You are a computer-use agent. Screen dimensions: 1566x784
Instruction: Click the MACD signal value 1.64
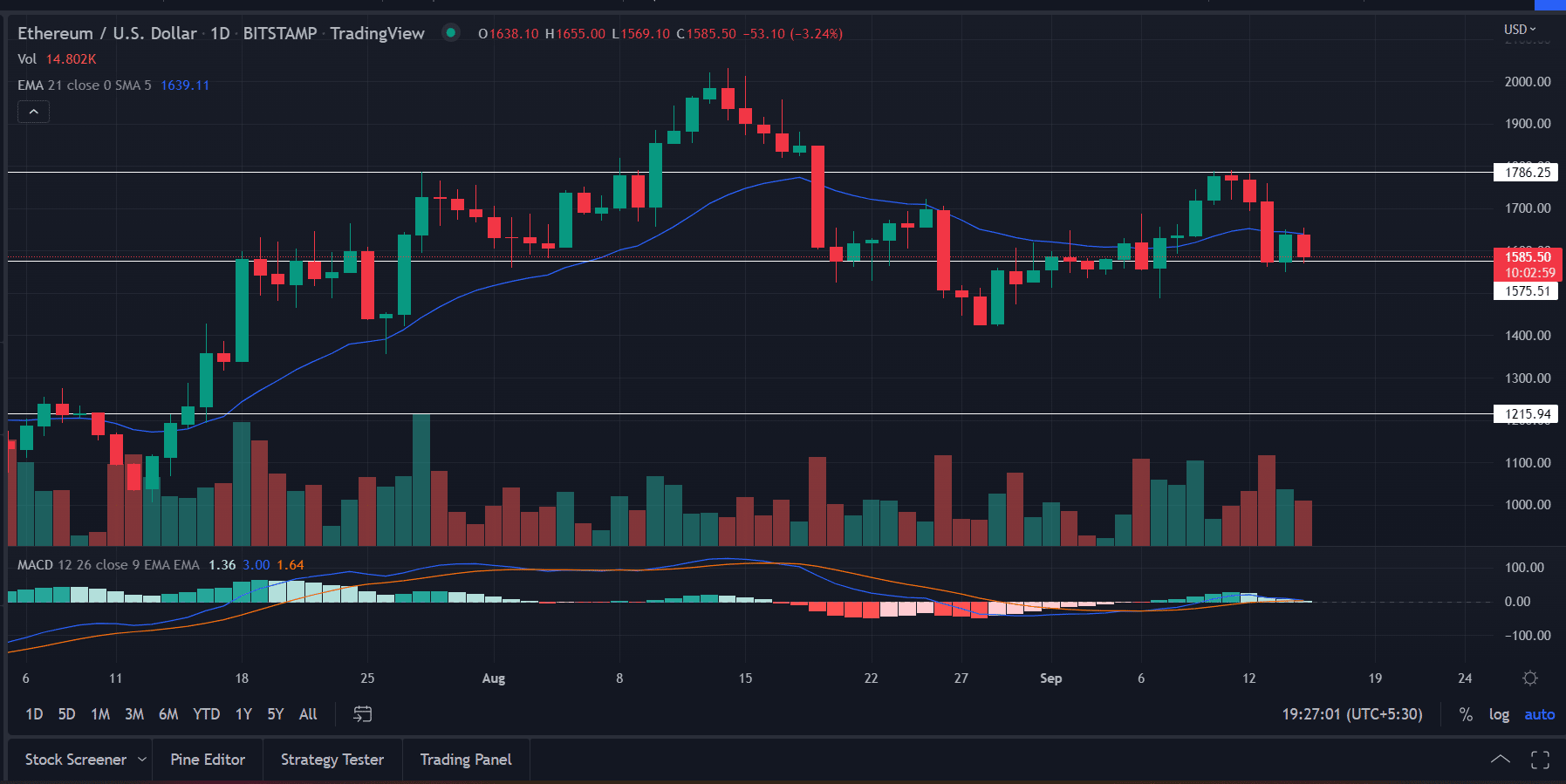(291, 565)
